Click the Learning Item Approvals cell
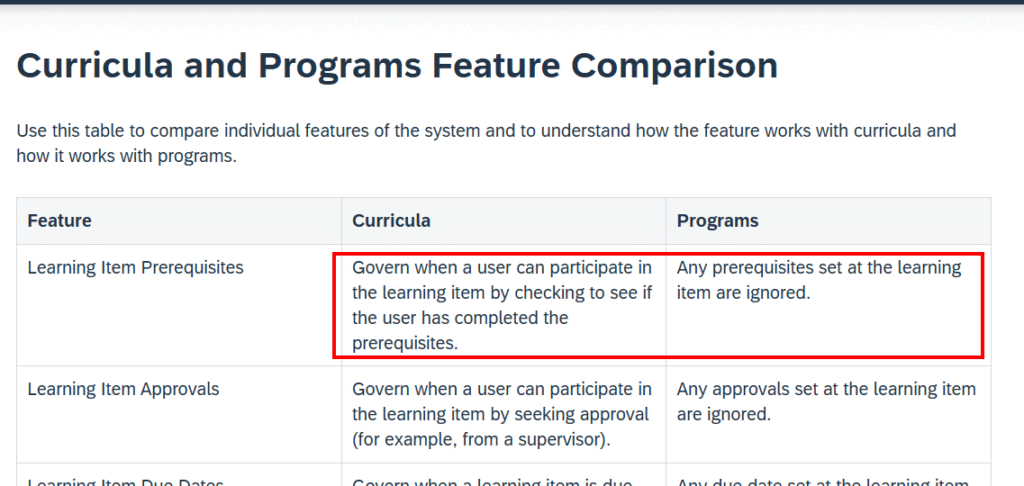This screenshot has height=486, width=1024. tap(123, 389)
